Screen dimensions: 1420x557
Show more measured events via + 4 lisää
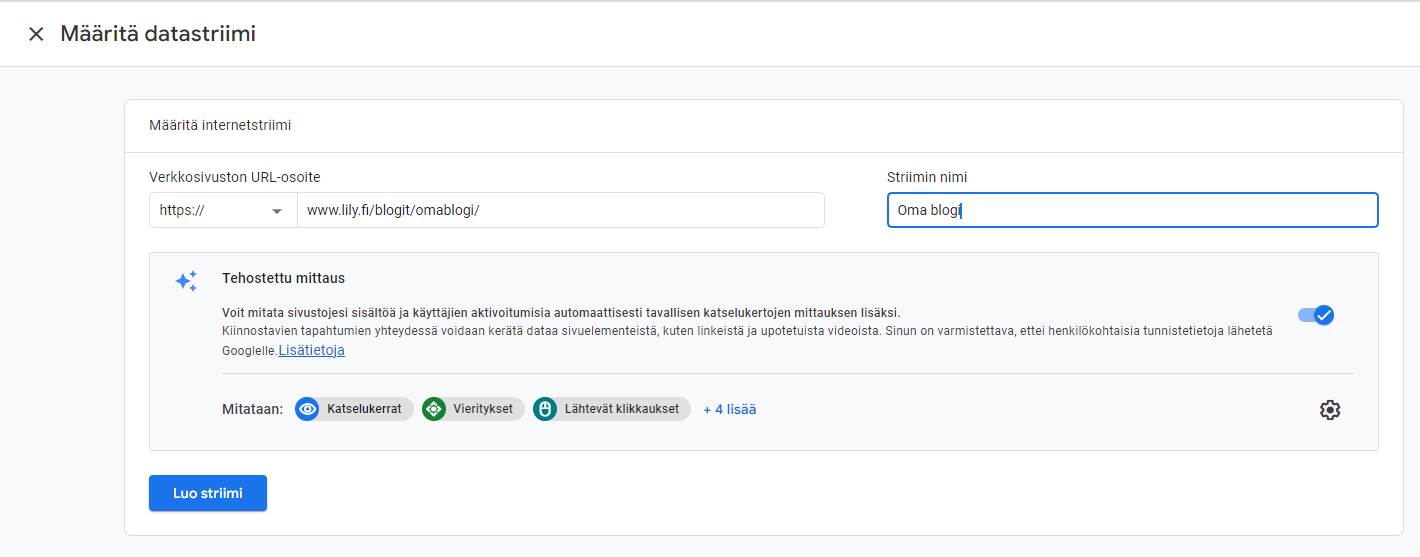point(730,409)
